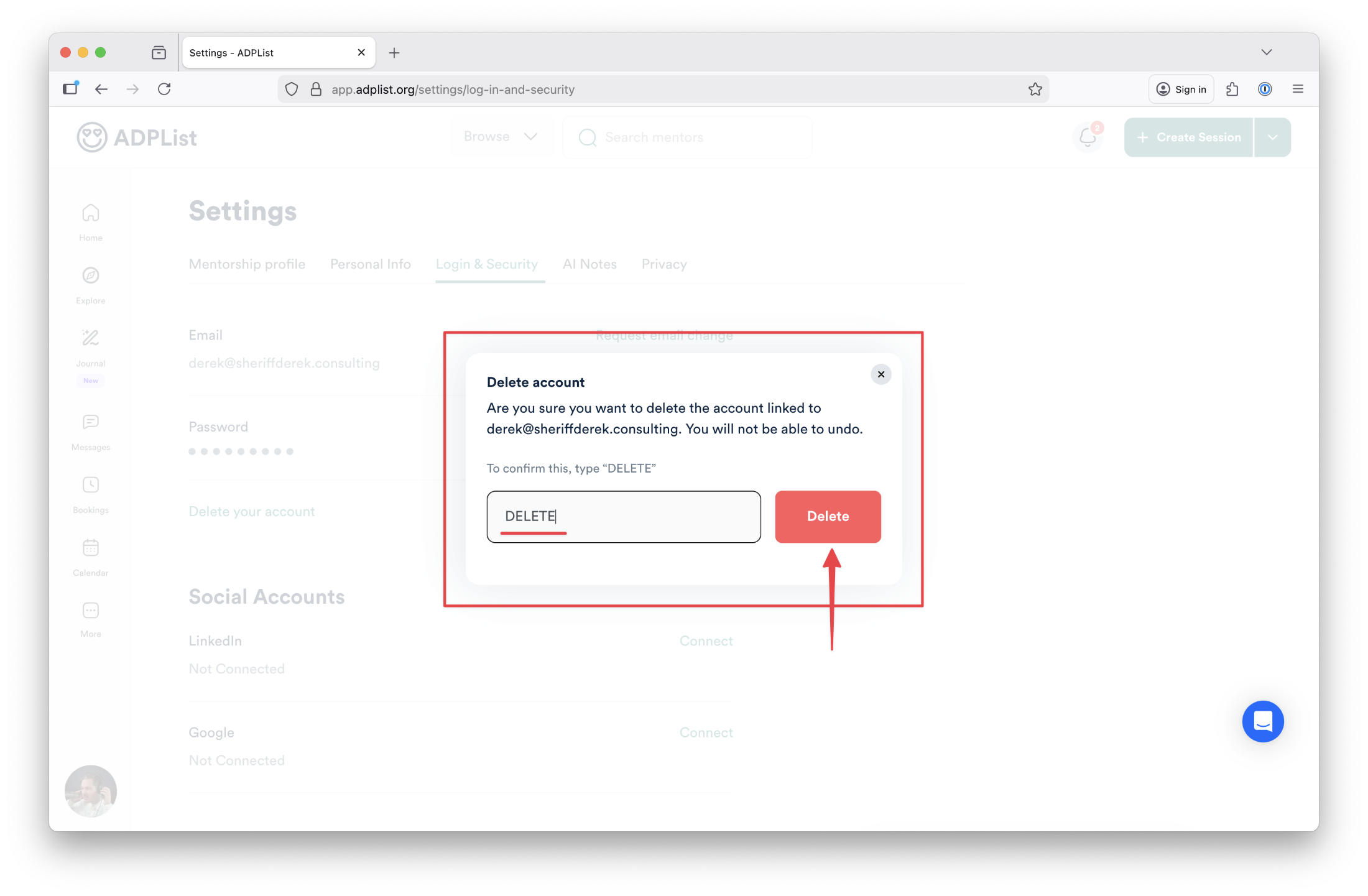
Task: Open the Calendar sidebar icon
Action: click(x=90, y=548)
